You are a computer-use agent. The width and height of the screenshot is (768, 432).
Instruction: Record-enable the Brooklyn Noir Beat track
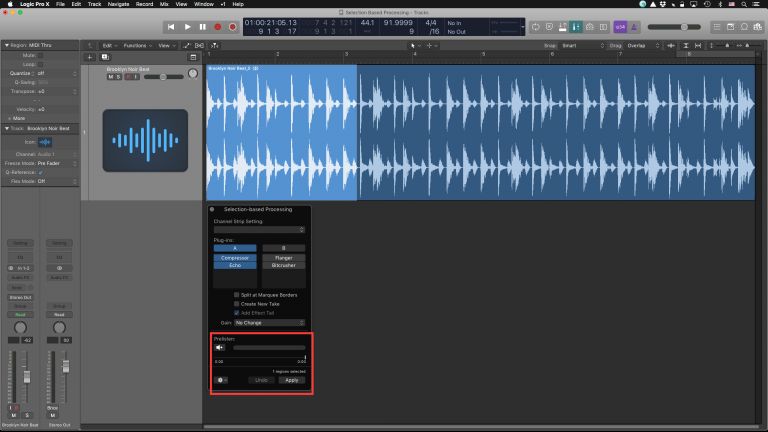[129, 77]
